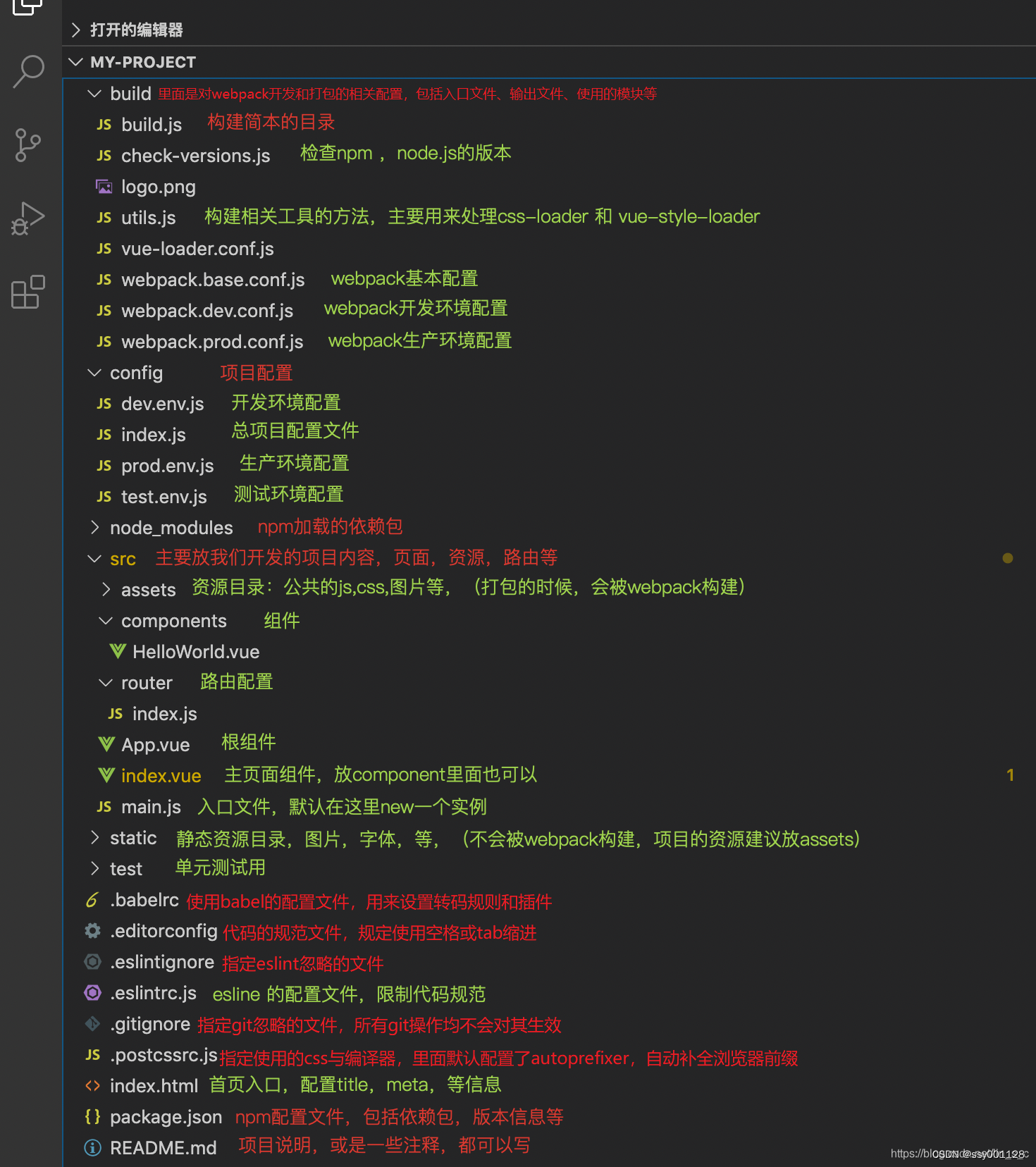
Task: Click the JS icon beside dev.env.js
Action: [x=104, y=404]
